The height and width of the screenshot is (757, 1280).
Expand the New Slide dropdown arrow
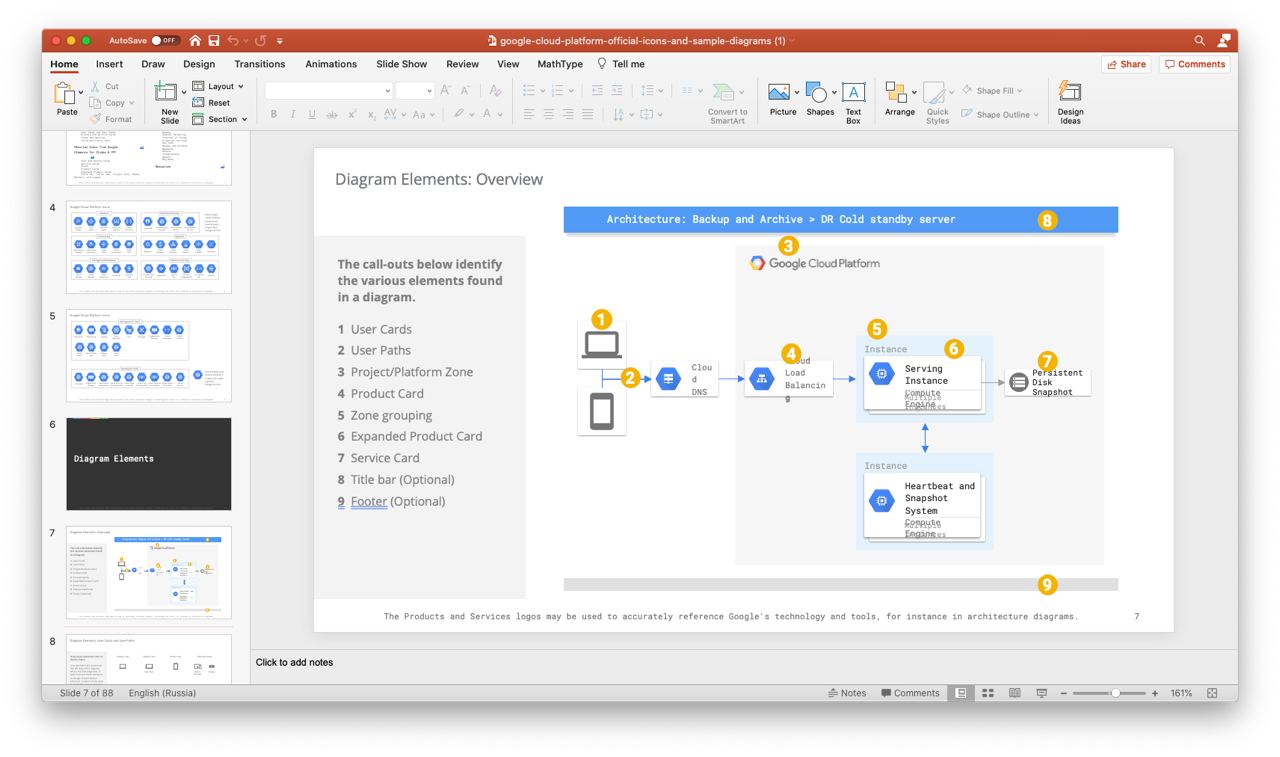(x=184, y=93)
